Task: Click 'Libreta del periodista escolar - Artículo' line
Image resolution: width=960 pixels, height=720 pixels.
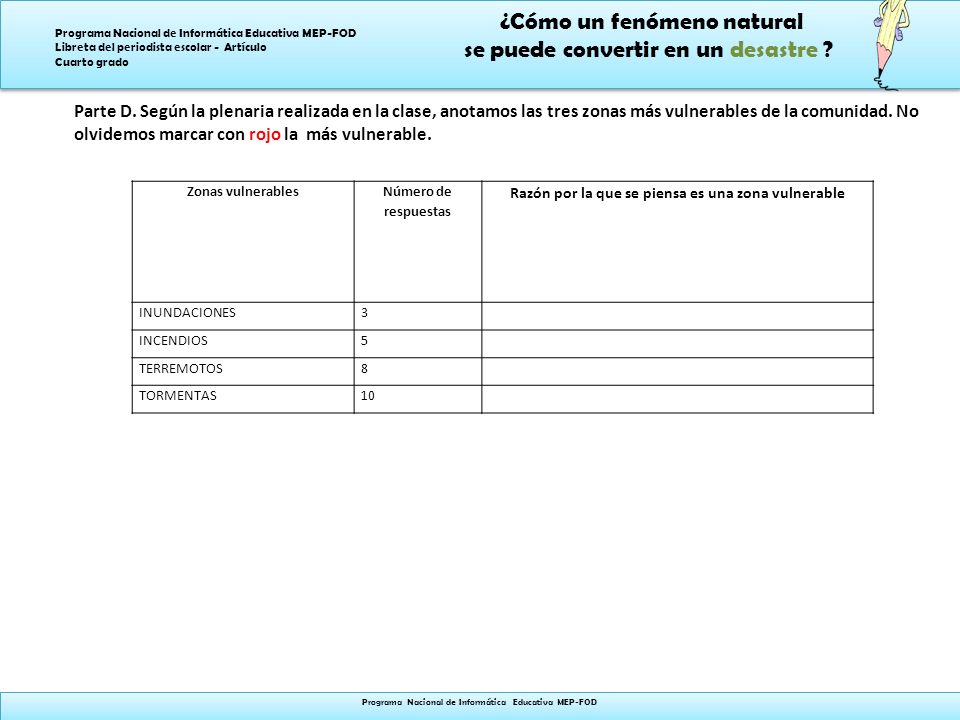Action: [160, 47]
